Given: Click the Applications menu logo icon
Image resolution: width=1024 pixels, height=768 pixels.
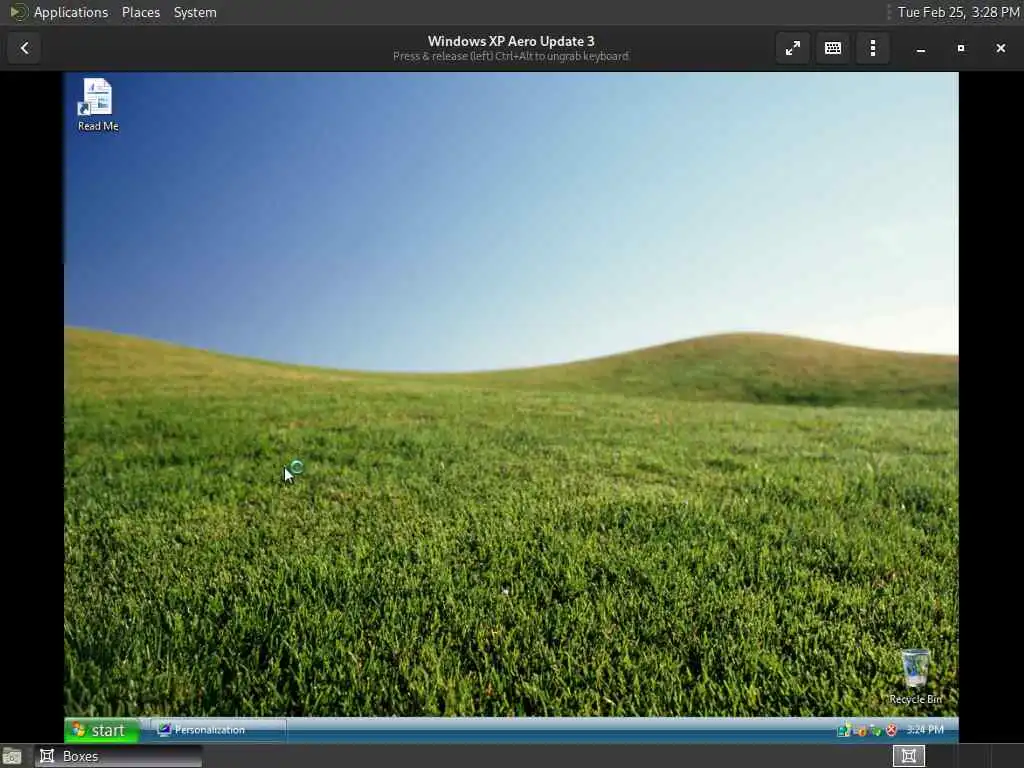Looking at the screenshot, I should tap(18, 12).
